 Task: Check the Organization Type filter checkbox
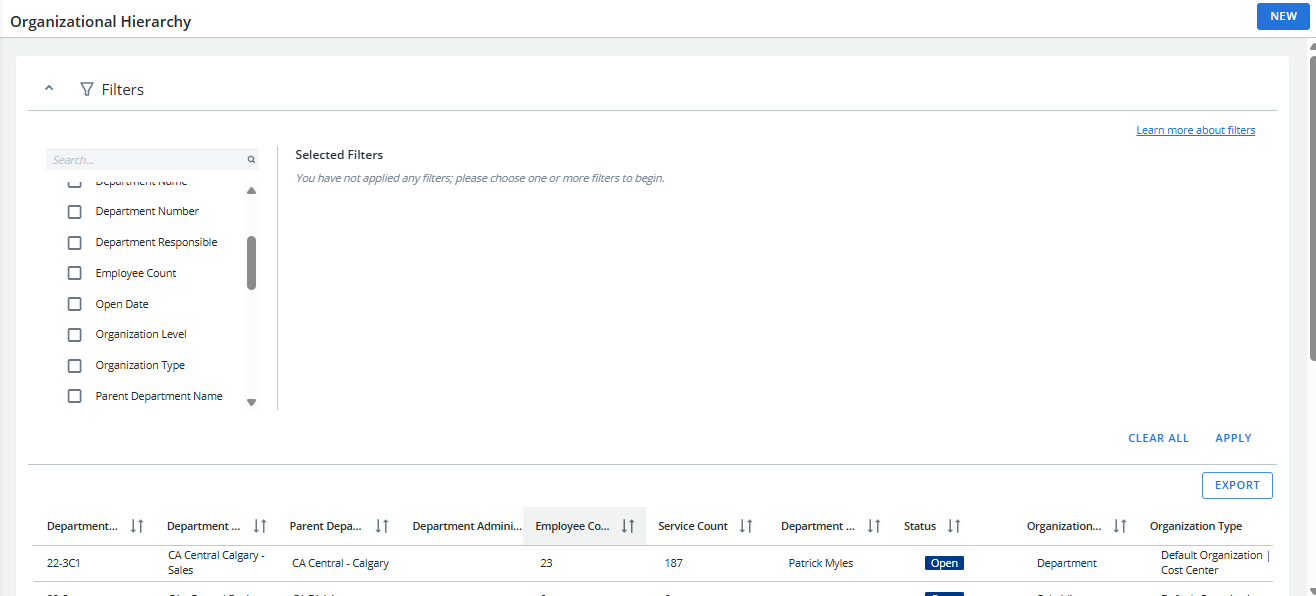74,366
